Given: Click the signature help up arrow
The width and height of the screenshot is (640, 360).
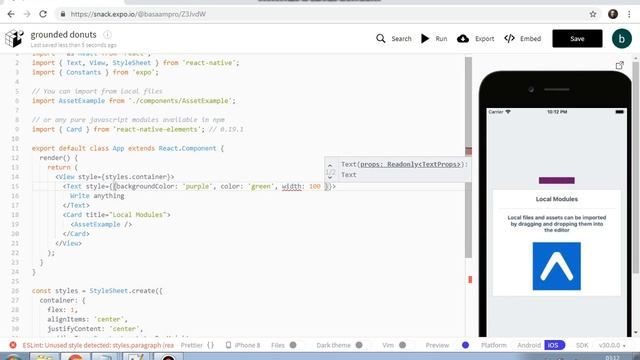Looking at the screenshot, I should (x=330, y=165).
